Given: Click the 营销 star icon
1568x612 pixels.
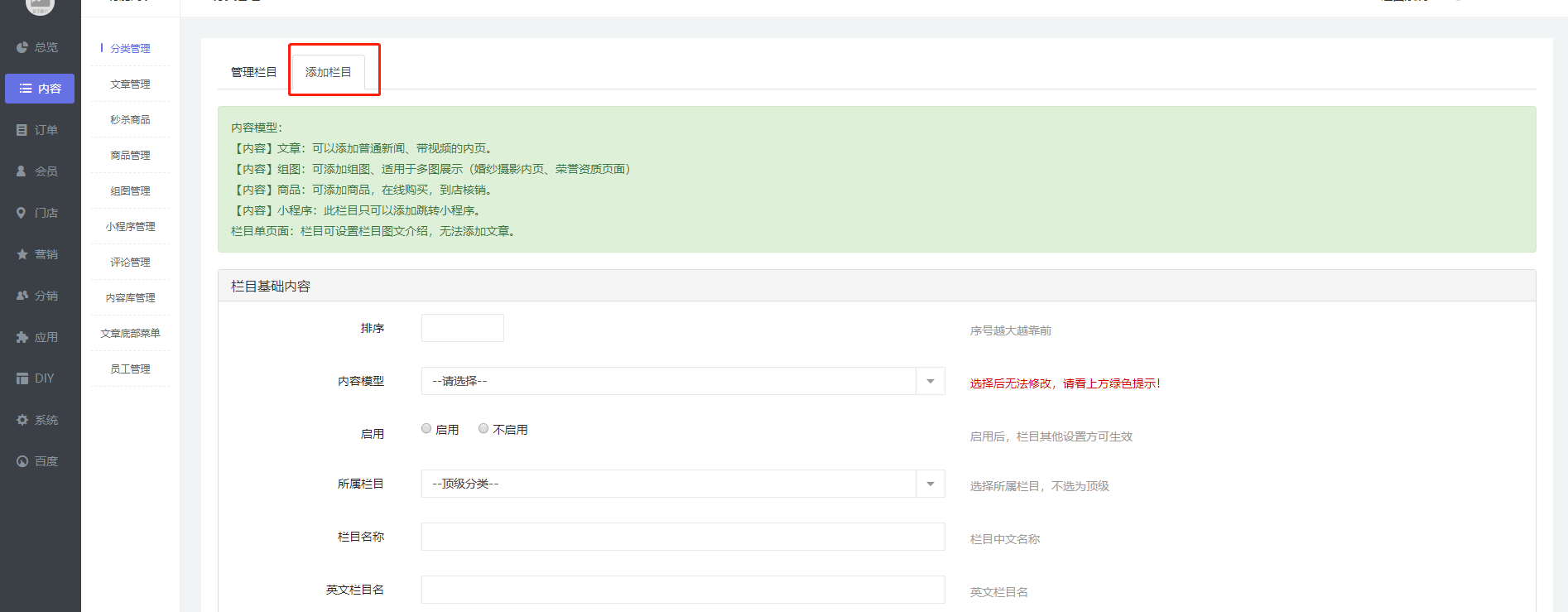Looking at the screenshot, I should 22,254.
